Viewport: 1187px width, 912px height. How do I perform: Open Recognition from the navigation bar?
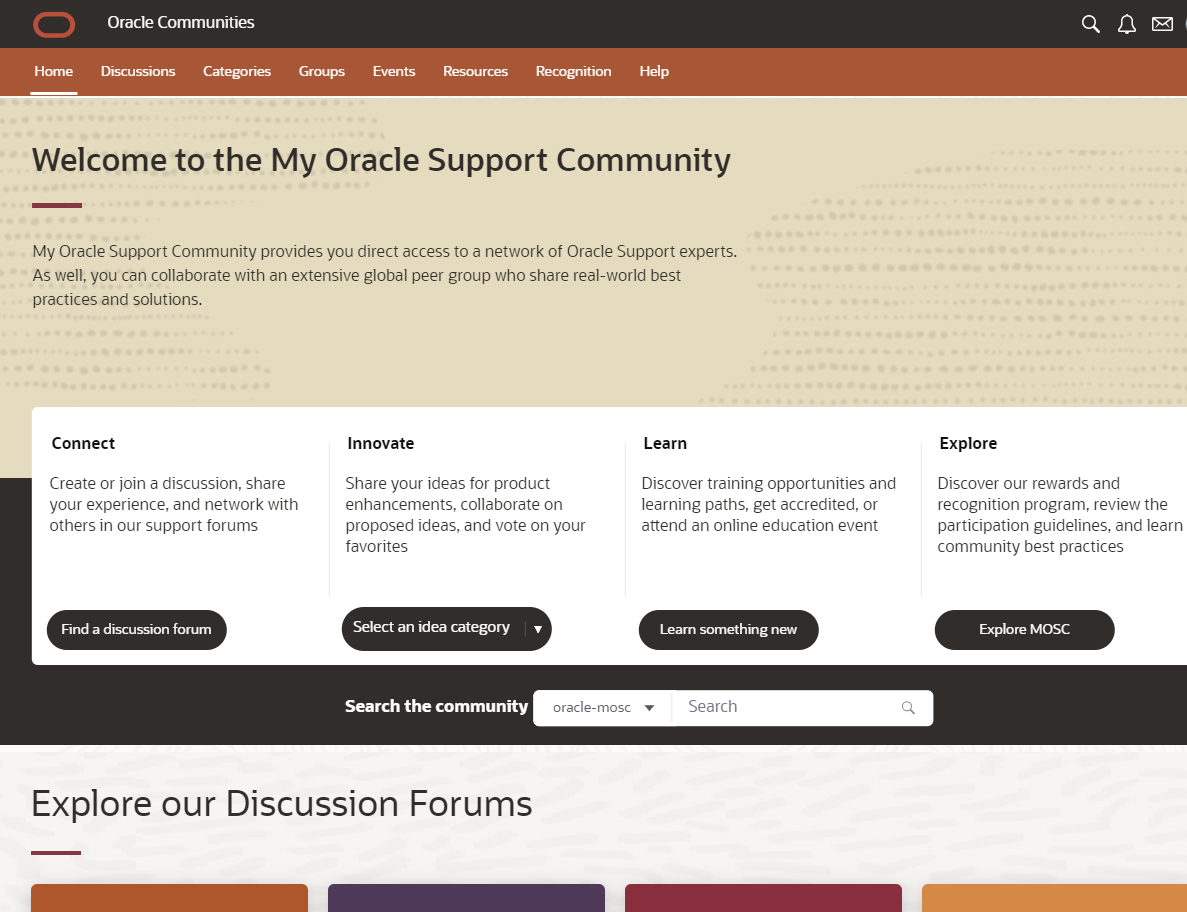(573, 72)
